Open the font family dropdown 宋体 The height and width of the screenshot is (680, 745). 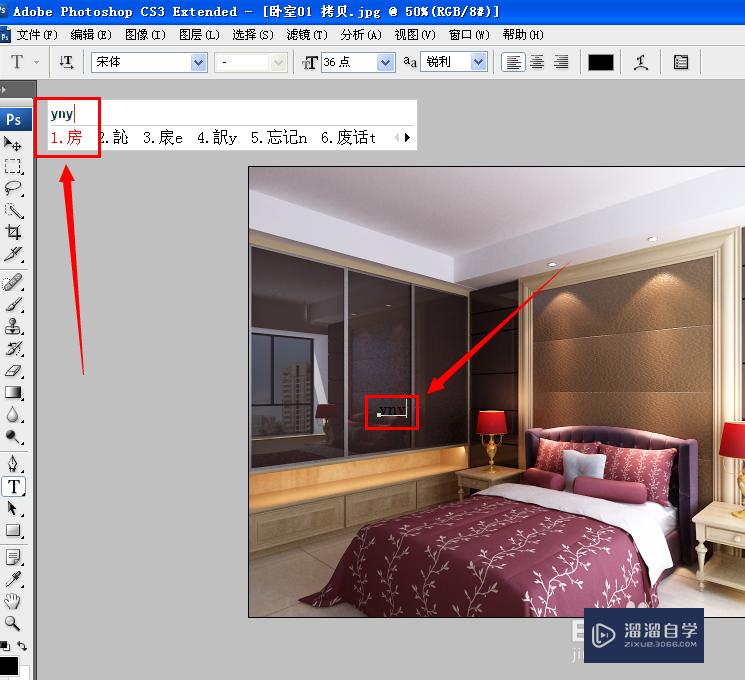(x=199, y=62)
